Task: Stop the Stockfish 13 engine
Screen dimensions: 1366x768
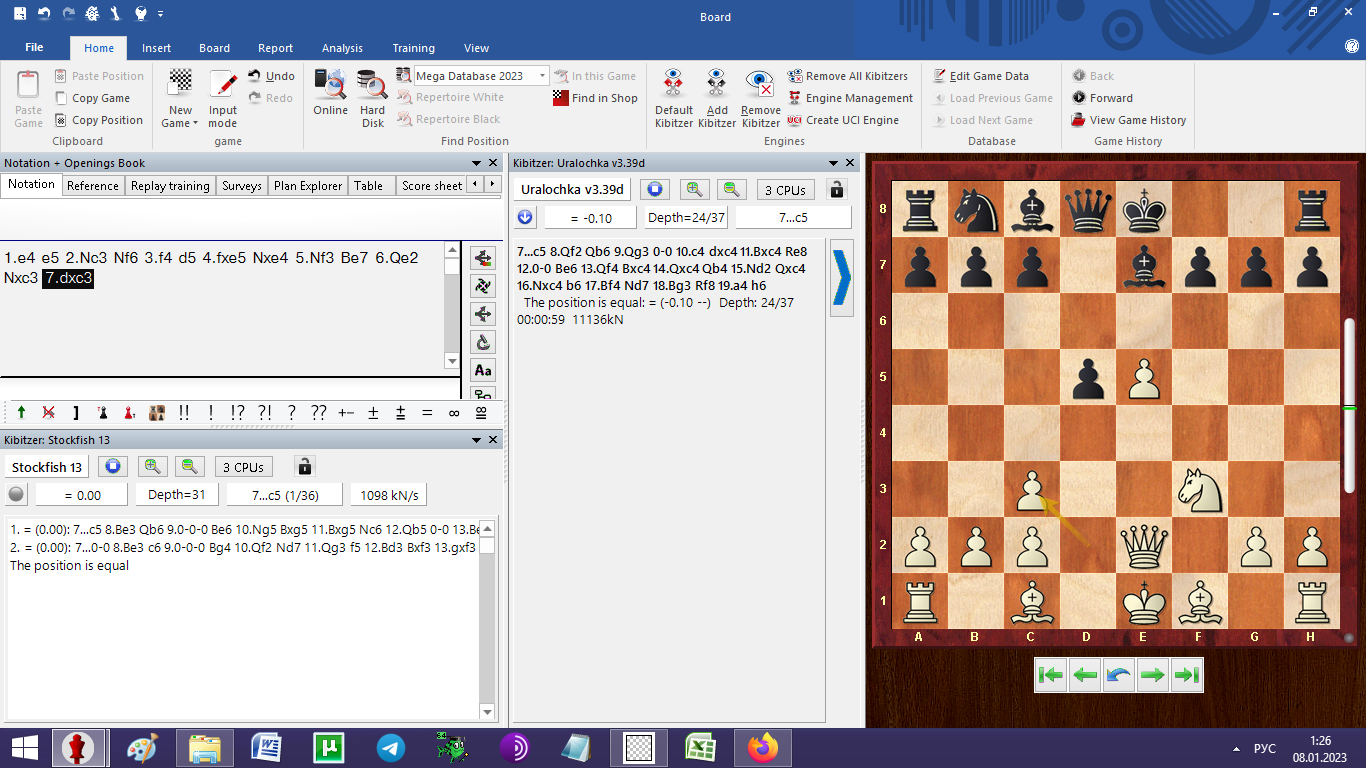Action: tap(113, 467)
